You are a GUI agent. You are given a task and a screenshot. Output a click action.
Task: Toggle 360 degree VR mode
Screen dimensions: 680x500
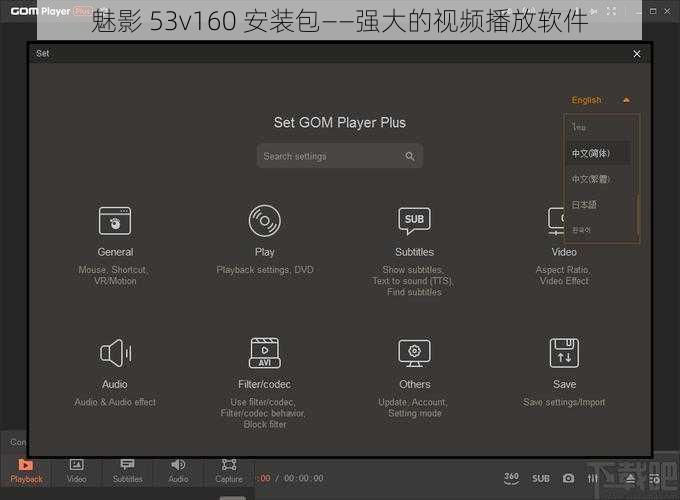[x=511, y=478]
